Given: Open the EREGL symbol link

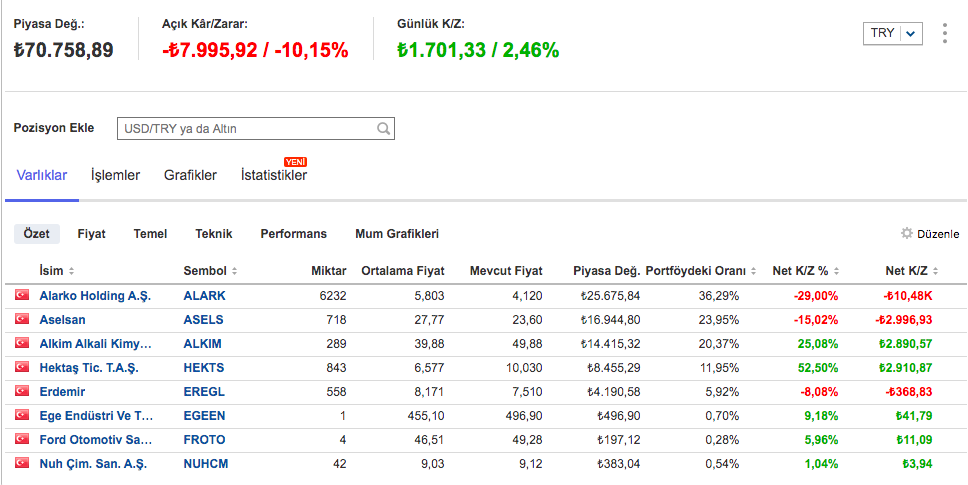Looking at the screenshot, I should click(204, 392).
